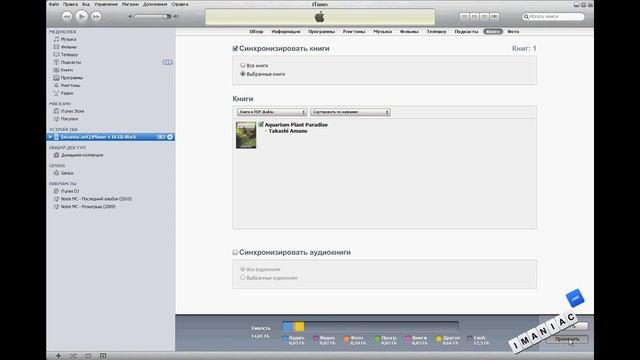This screenshot has width=640, height=360.
Task: Open the Телешоу library in the sidebar
Action: pyautogui.click(x=69, y=55)
